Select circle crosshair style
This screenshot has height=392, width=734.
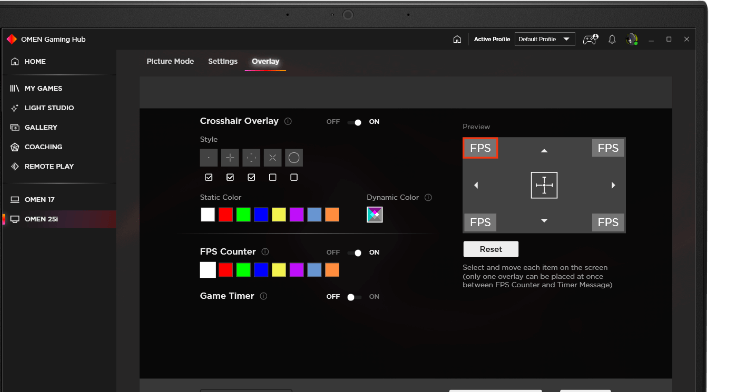point(294,158)
